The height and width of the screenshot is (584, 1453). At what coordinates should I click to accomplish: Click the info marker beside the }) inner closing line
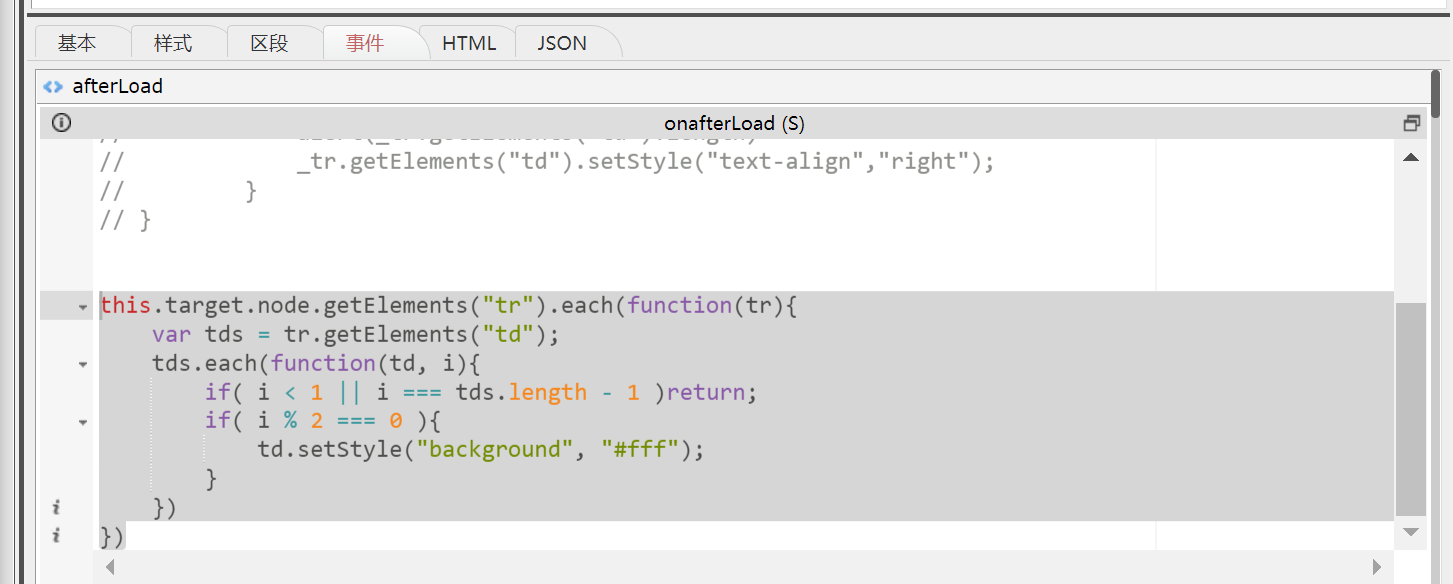pyautogui.click(x=56, y=508)
